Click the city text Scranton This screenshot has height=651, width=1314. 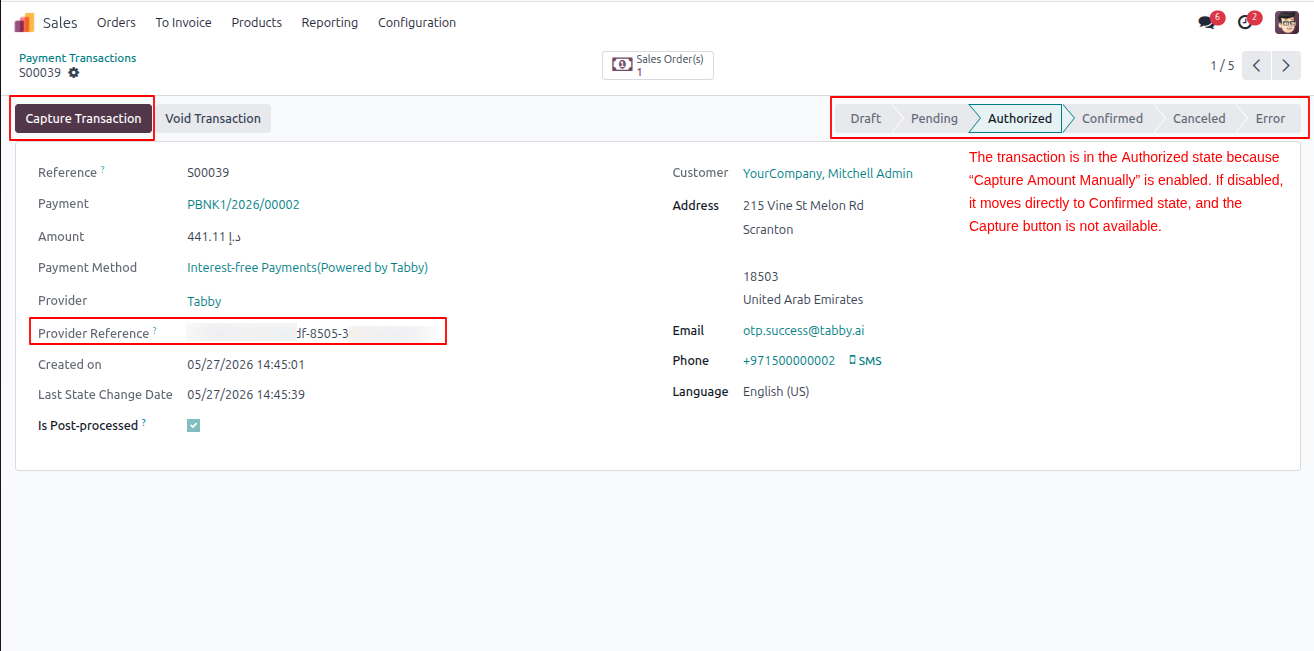(x=768, y=230)
